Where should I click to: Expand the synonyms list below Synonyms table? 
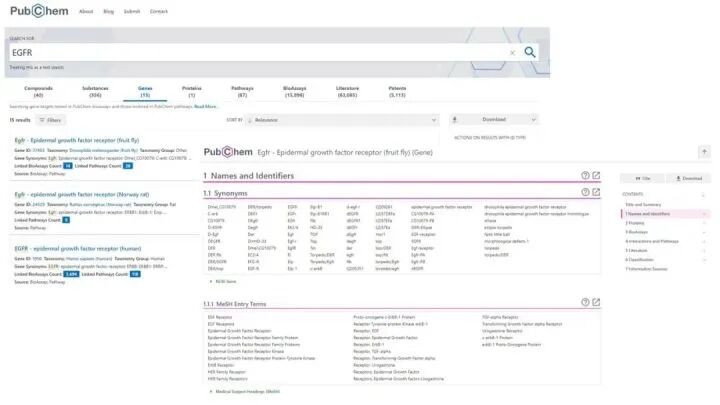[x=223, y=281]
